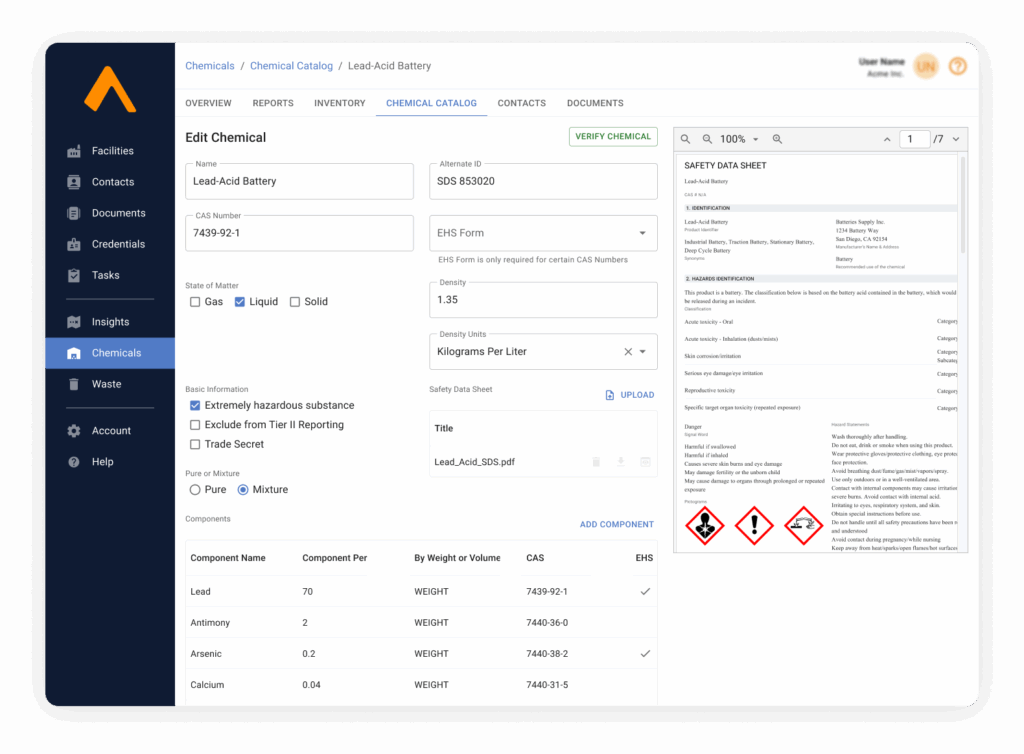Open the Insights section icon

[x=74, y=322]
